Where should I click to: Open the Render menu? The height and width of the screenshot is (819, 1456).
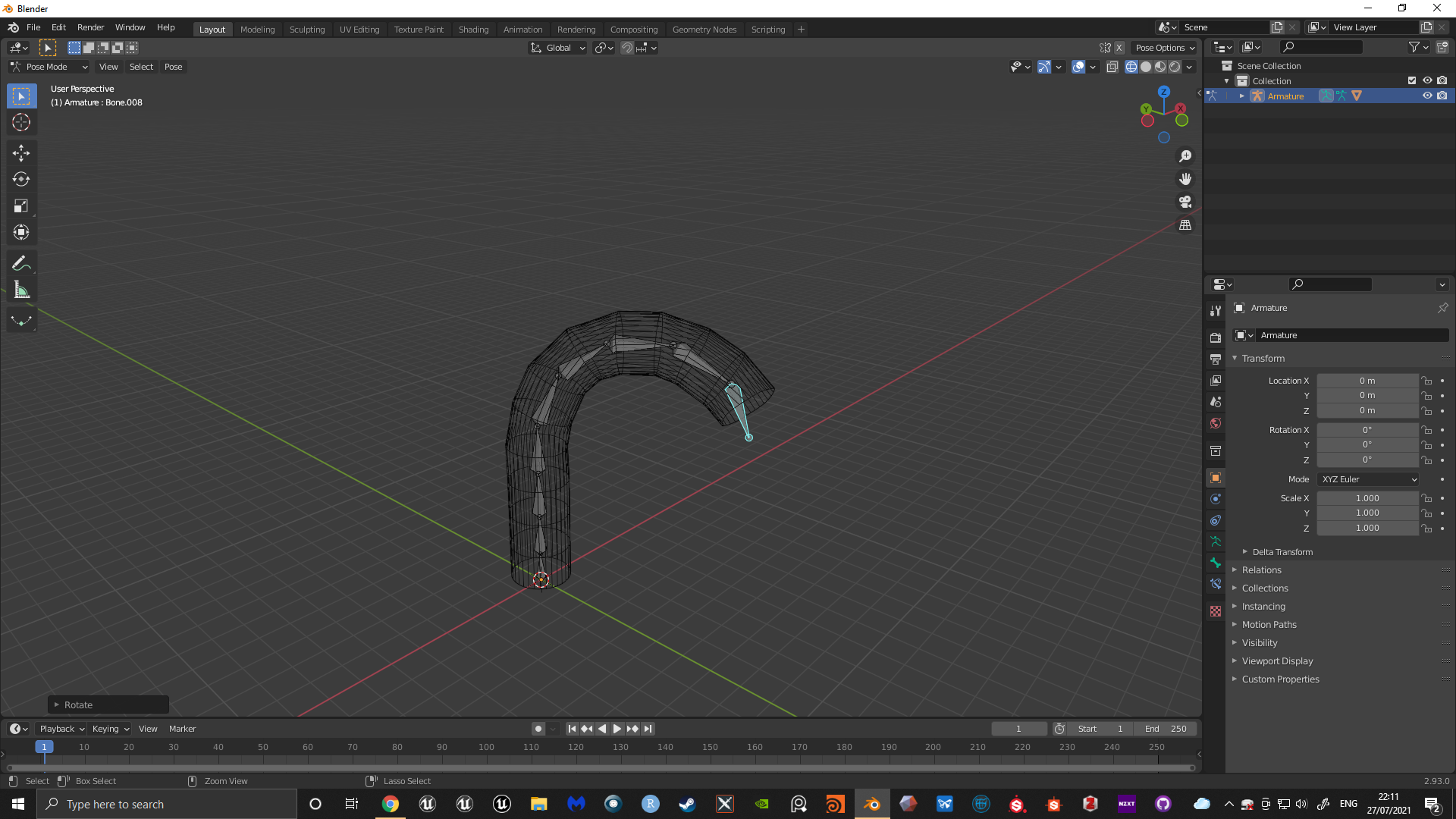click(91, 27)
